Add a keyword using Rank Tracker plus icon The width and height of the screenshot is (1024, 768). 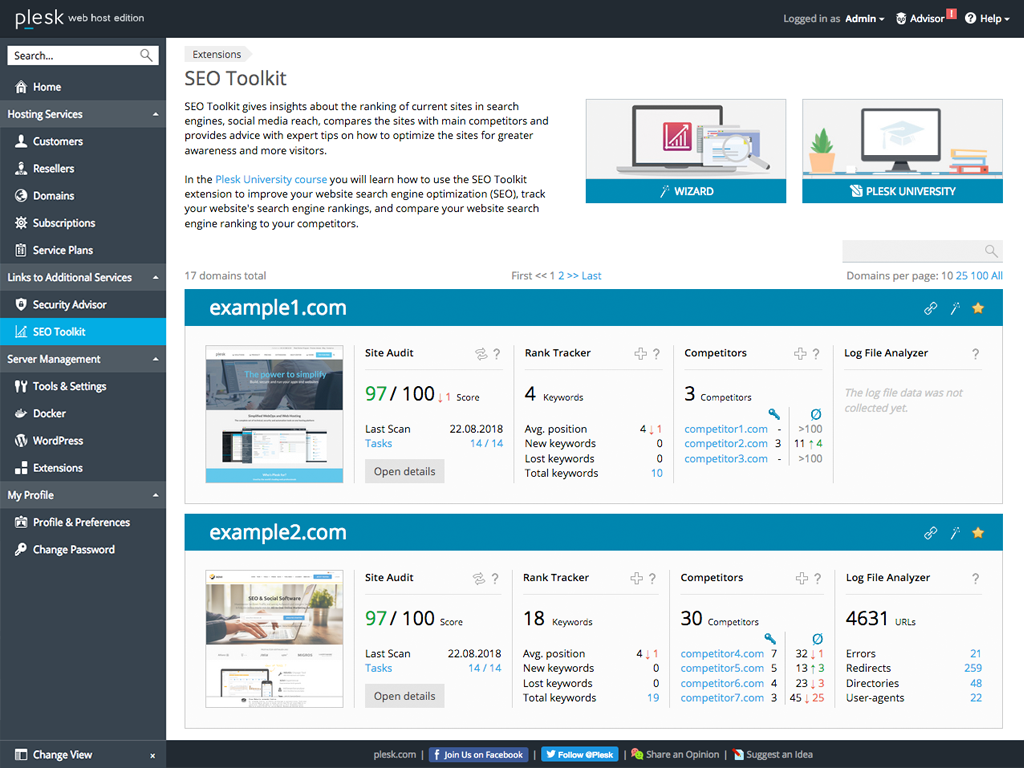point(641,354)
